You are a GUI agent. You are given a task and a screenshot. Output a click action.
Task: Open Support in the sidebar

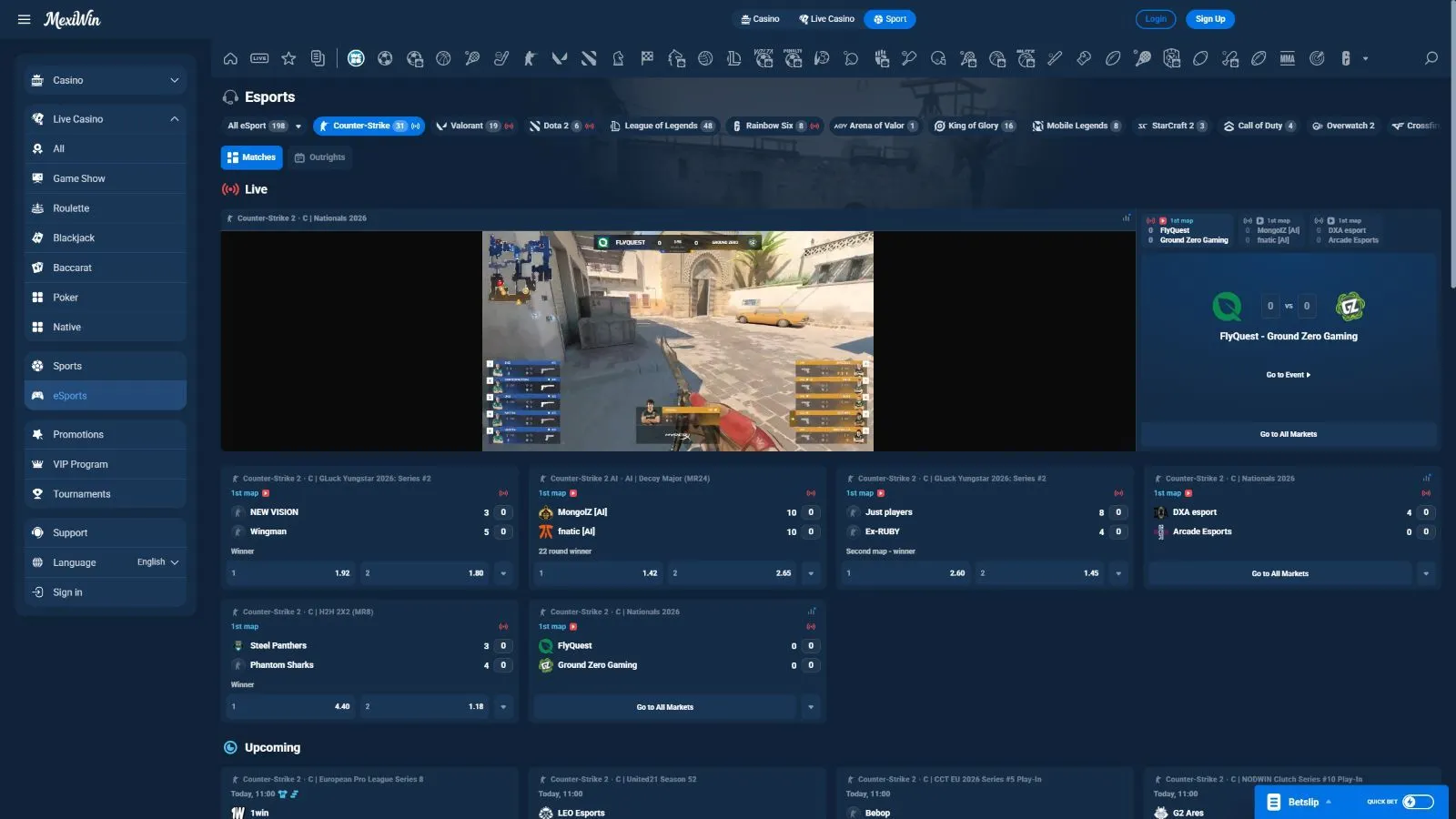[106, 532]
